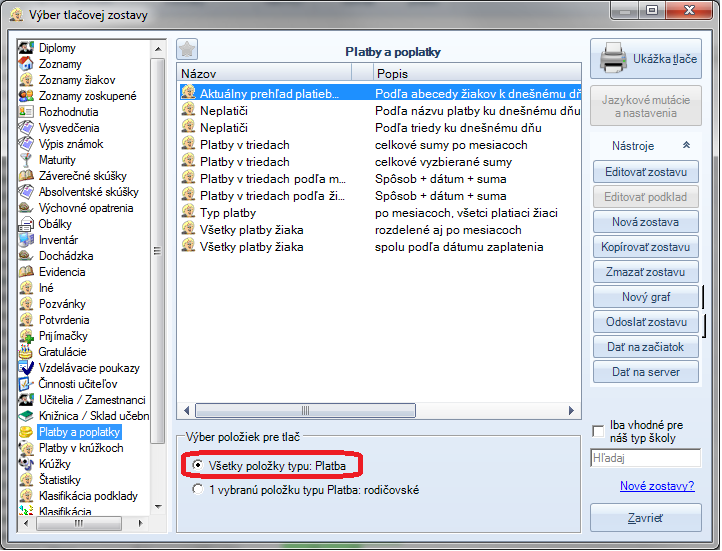Click Editovať zostavu button
This screenshot has width=722, height=551.
[646, 172]
